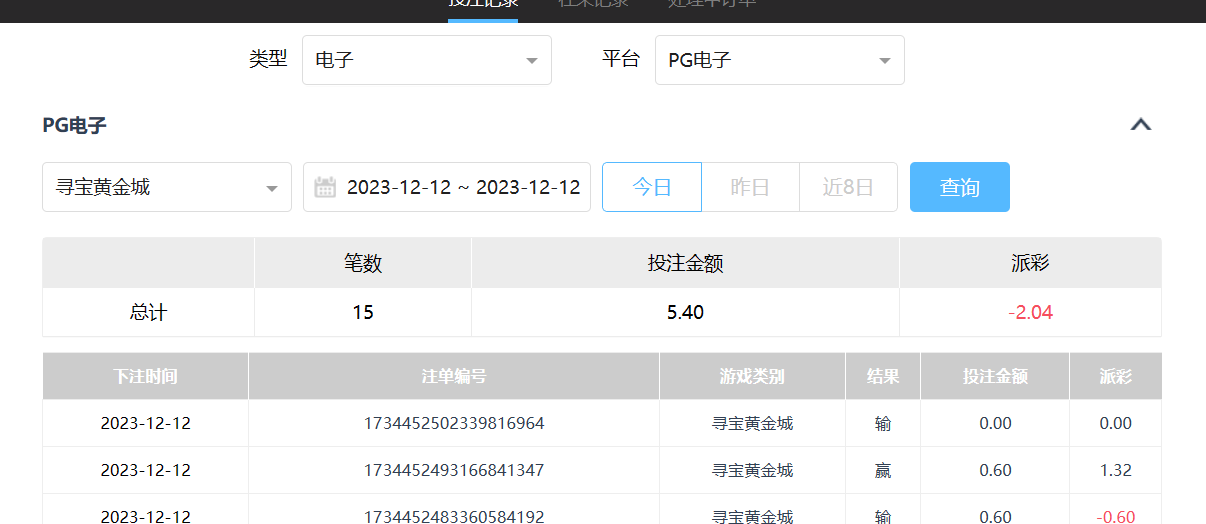Collapse the PG电子 section with chevron
Image resolution: width=1206 pixels, height=524 pixels.
coord(1140,125)
